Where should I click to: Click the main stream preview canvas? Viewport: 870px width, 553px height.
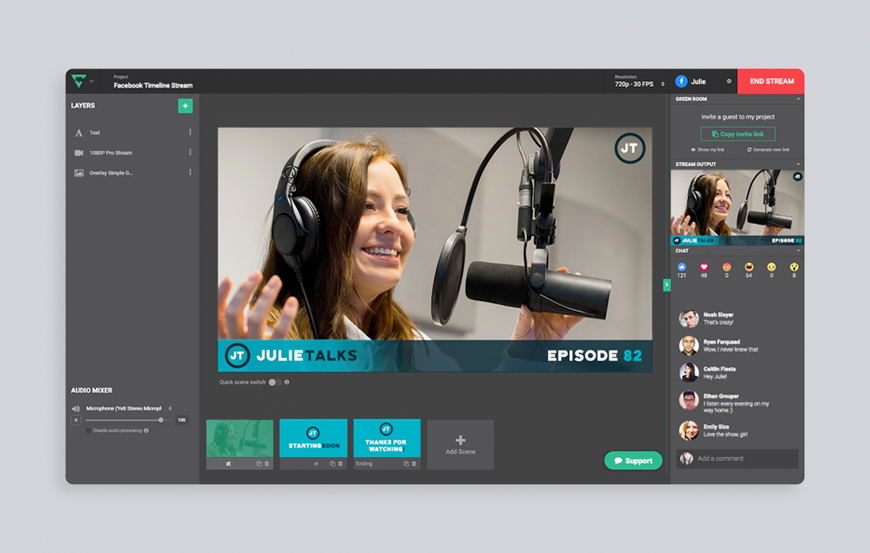pos(435,250)
